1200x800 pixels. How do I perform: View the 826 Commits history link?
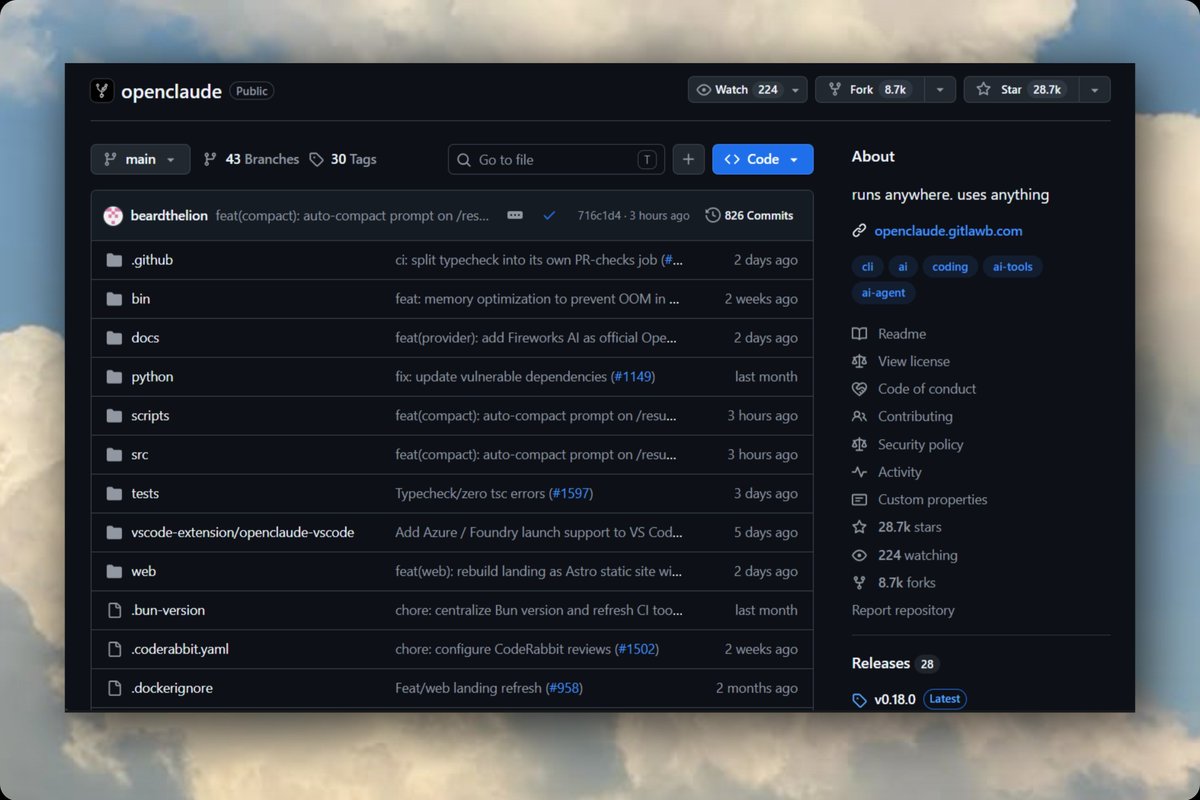pyautogui.click(x=749, y=215)
